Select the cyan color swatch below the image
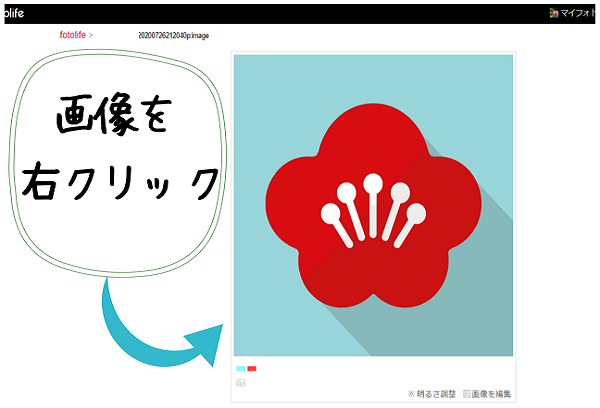Screen dimensions: 600x408 [241, 369]
